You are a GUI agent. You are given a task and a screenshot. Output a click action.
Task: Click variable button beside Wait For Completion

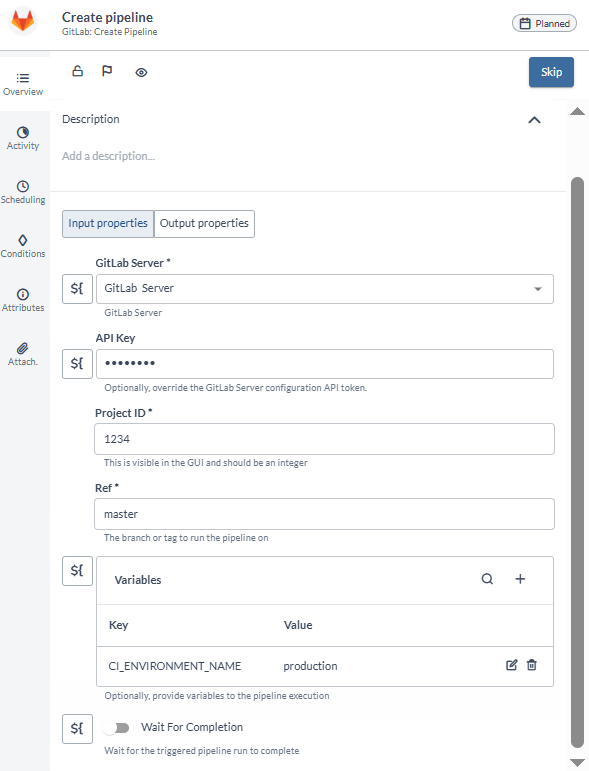pyautogui.click(x=77, y=729)
